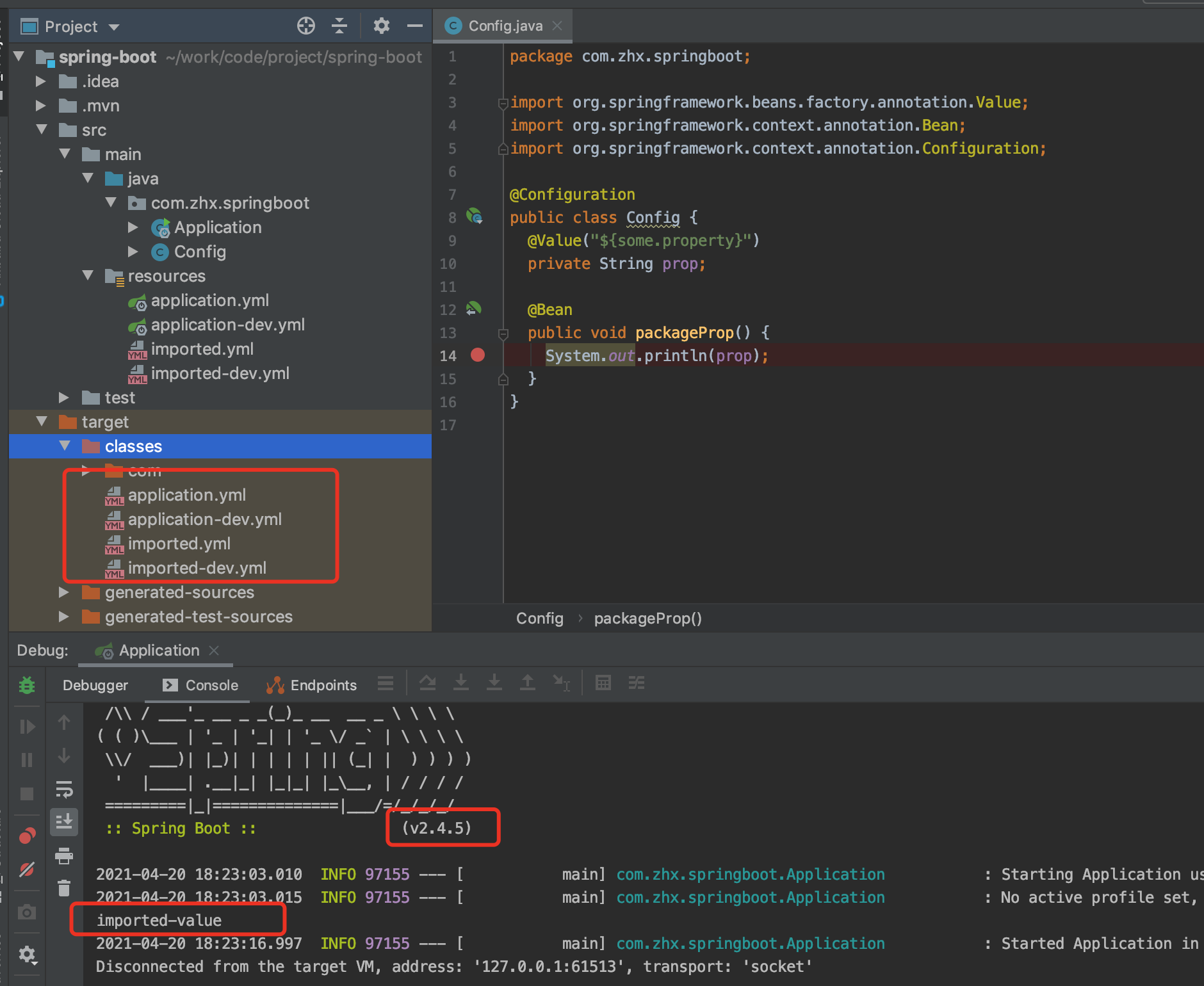The image size is (1204, 986).
Task: Hide the Project panel with minus icon
Action: point(415,26)
